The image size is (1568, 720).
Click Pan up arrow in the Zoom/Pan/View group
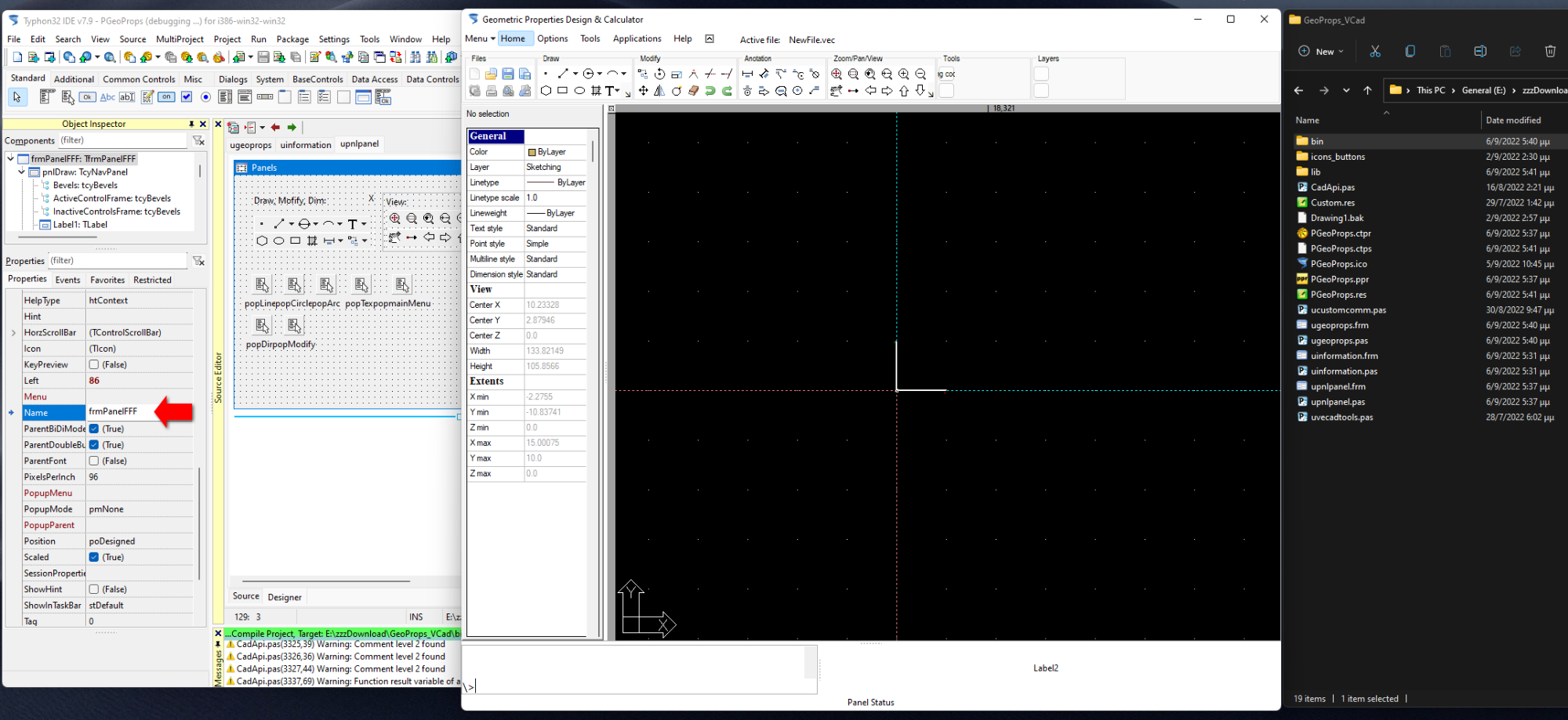[904, 91]
